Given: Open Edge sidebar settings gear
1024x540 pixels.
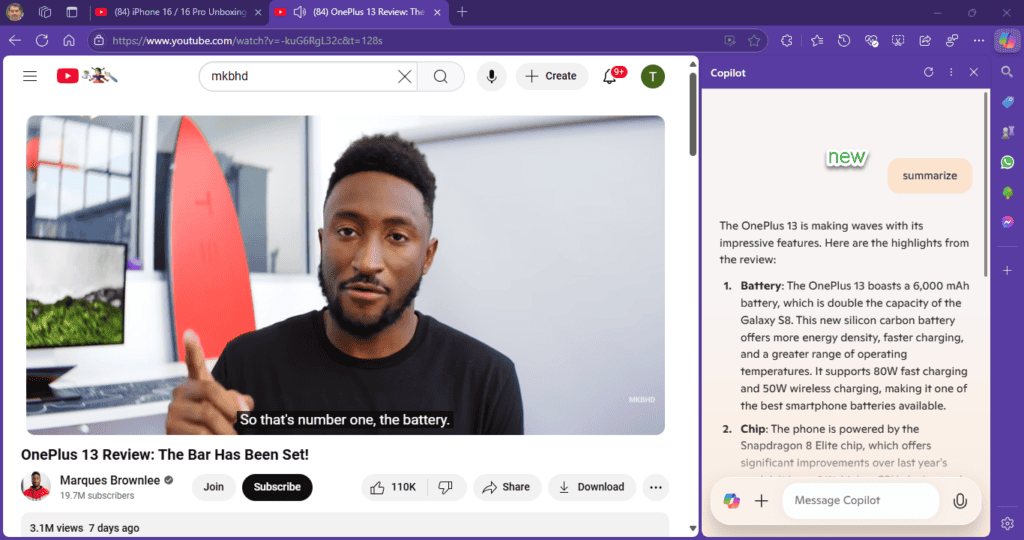Looking at the screenshot, I should point(1007,523).
